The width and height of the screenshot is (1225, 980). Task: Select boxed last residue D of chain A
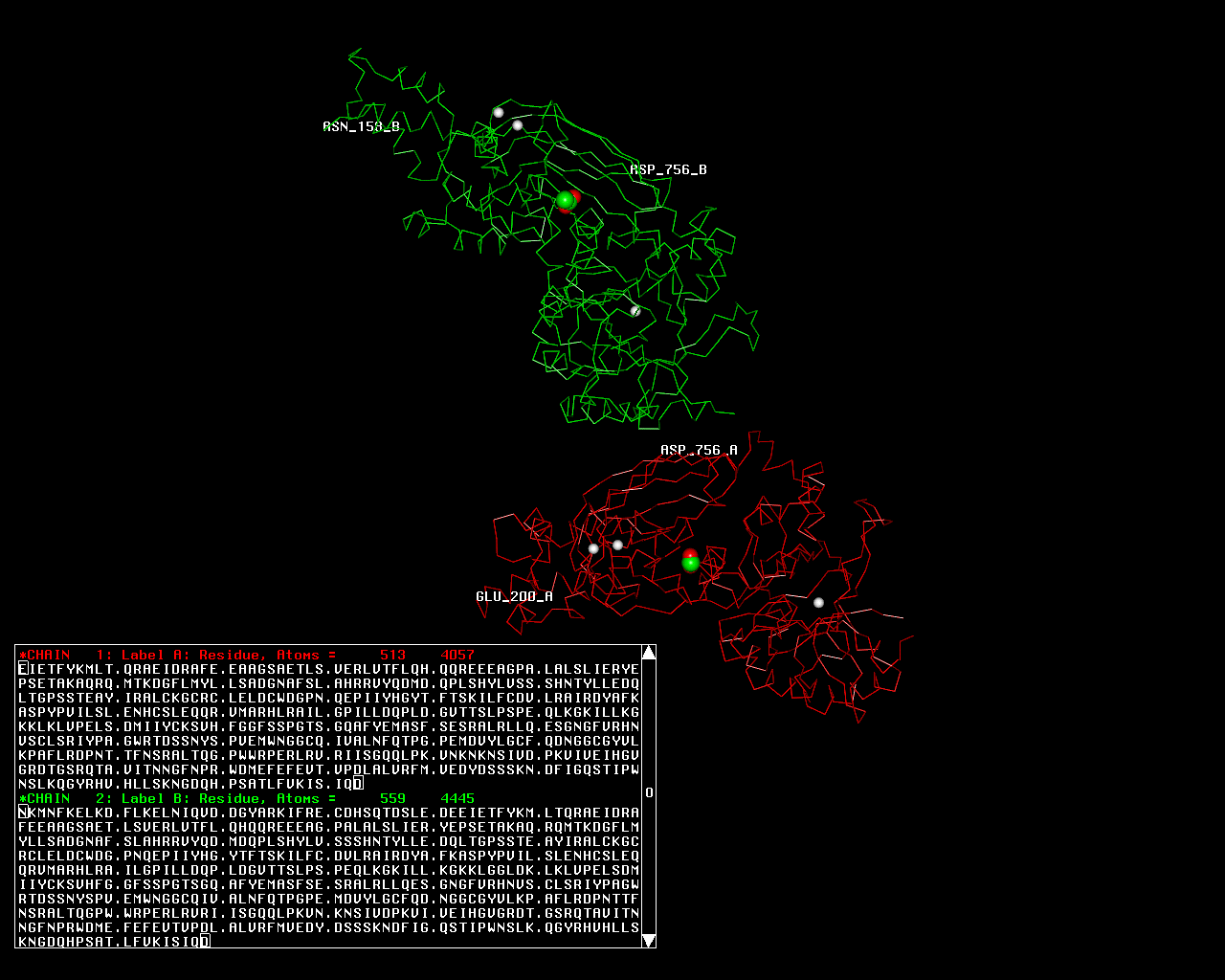pos(358,784)
